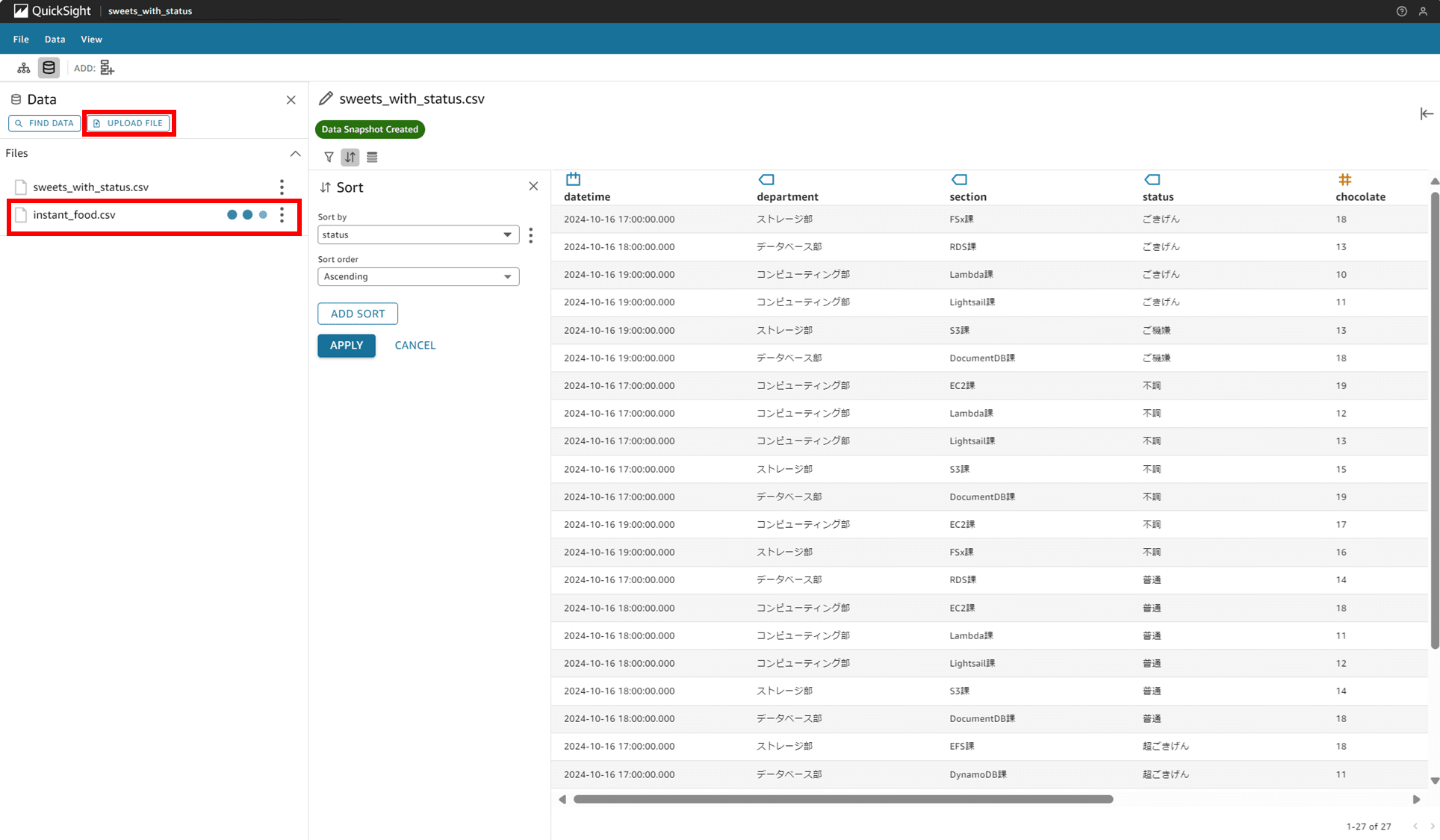
Task: Click the sort ascending/descending icon
Action: tap(350, 157)
